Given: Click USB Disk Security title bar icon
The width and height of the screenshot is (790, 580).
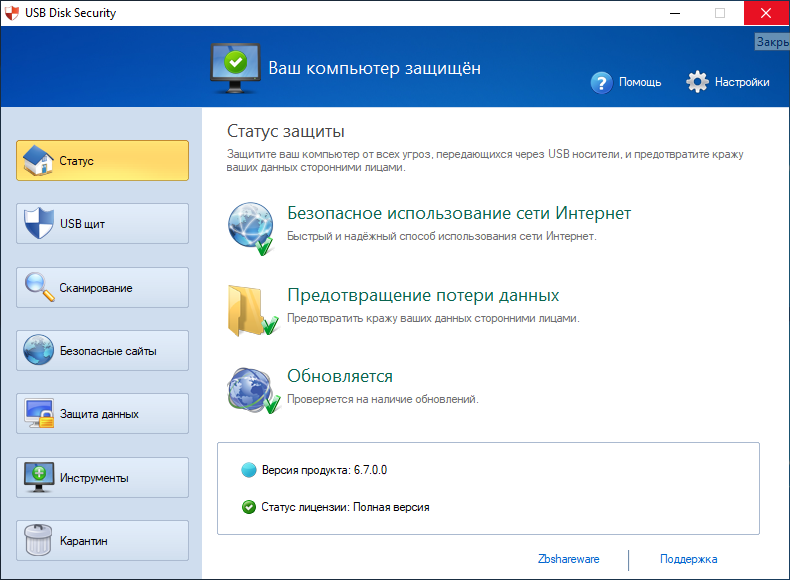Looking at the screenshot, I should pyautogui.click(x=12, y=13).
